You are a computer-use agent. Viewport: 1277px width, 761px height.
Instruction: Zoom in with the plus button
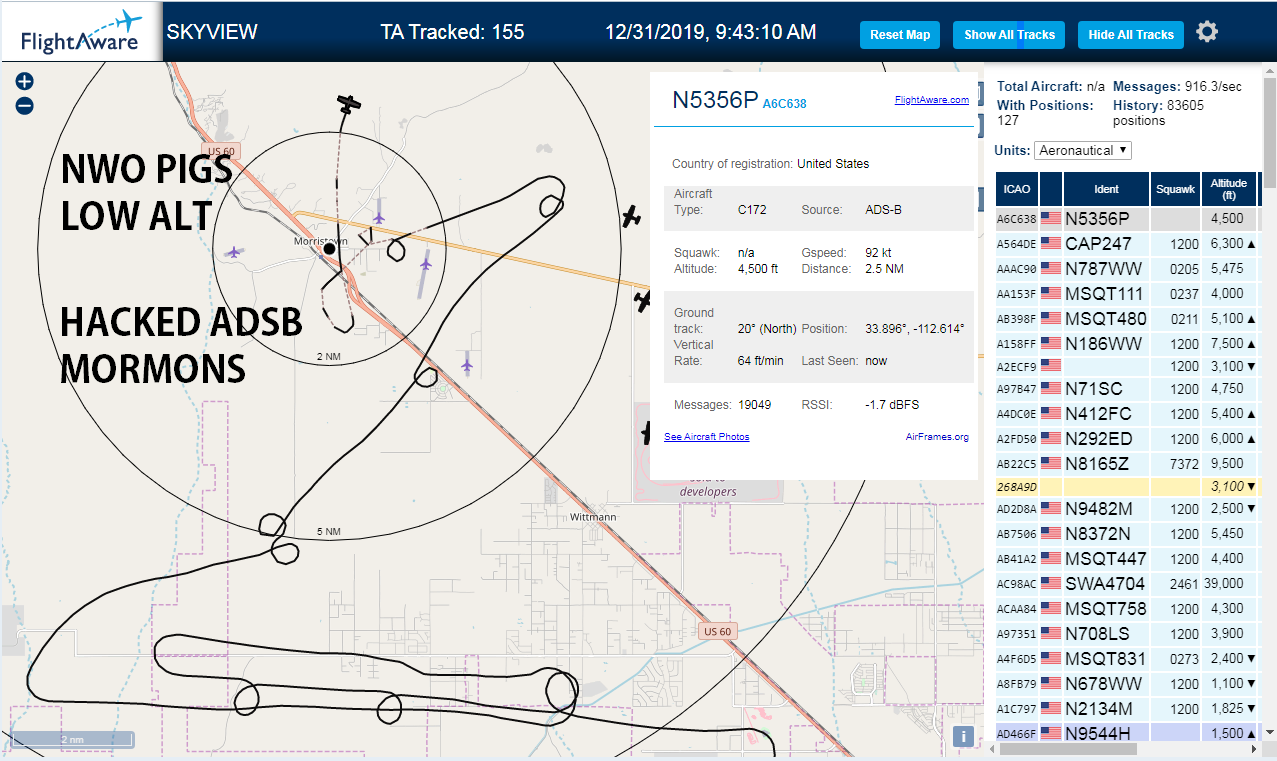(25, 82)
